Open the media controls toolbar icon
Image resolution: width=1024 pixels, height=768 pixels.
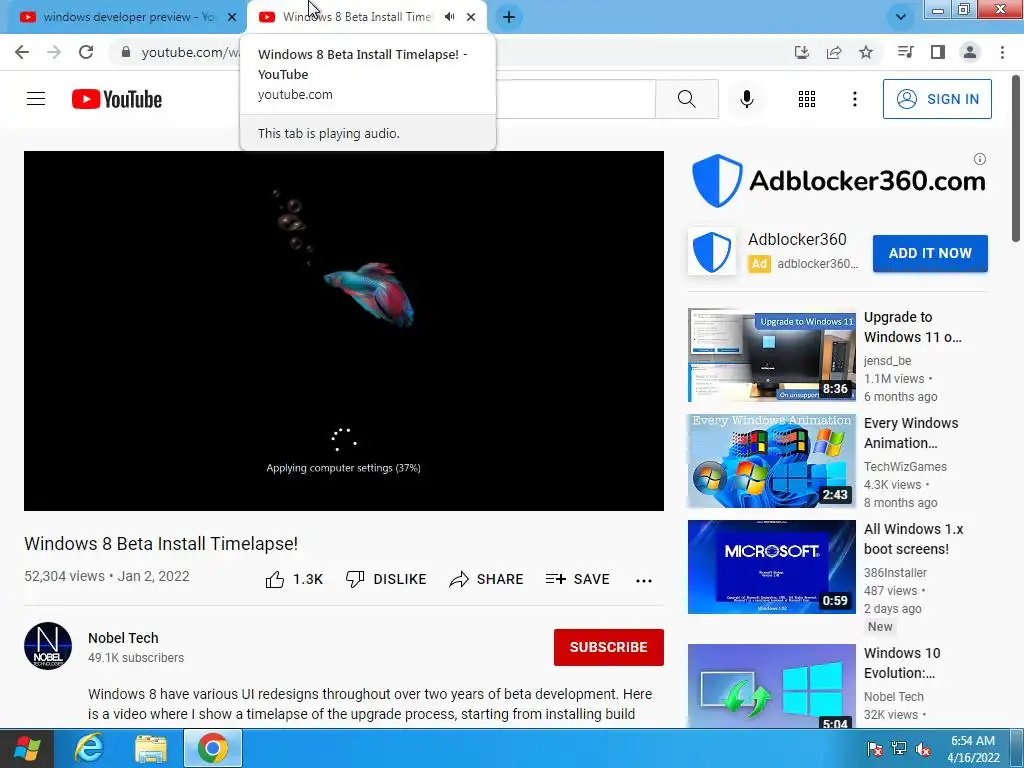point(905,52)
